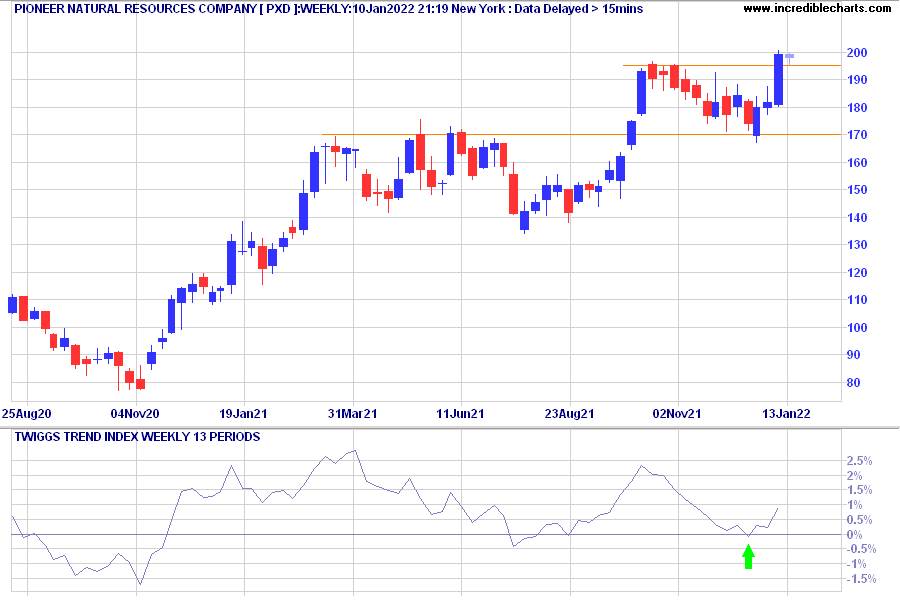The height and width of the screenshot is (600, 900).
Task: Click the price axis label 160
Action: (x=857, y=162)
